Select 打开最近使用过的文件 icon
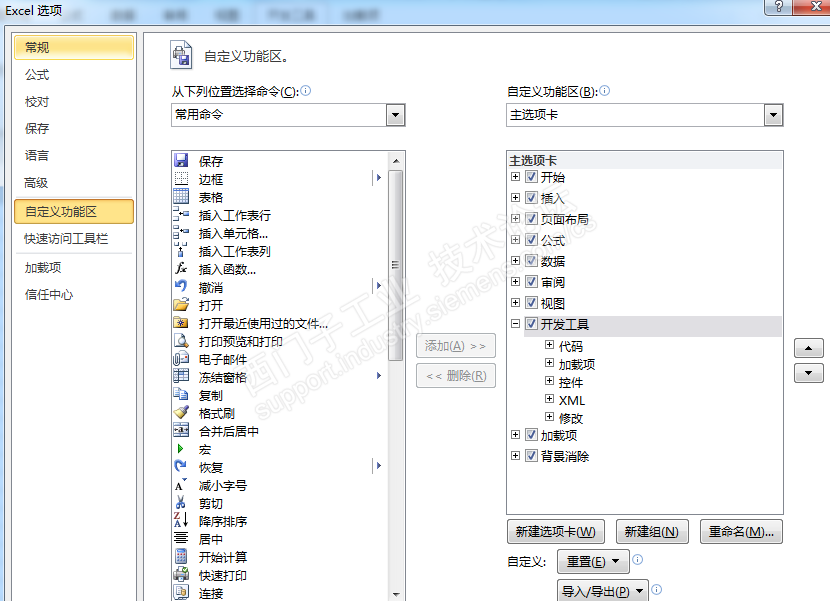The height and width of the screenshot is (601, 830). [181, 322]
